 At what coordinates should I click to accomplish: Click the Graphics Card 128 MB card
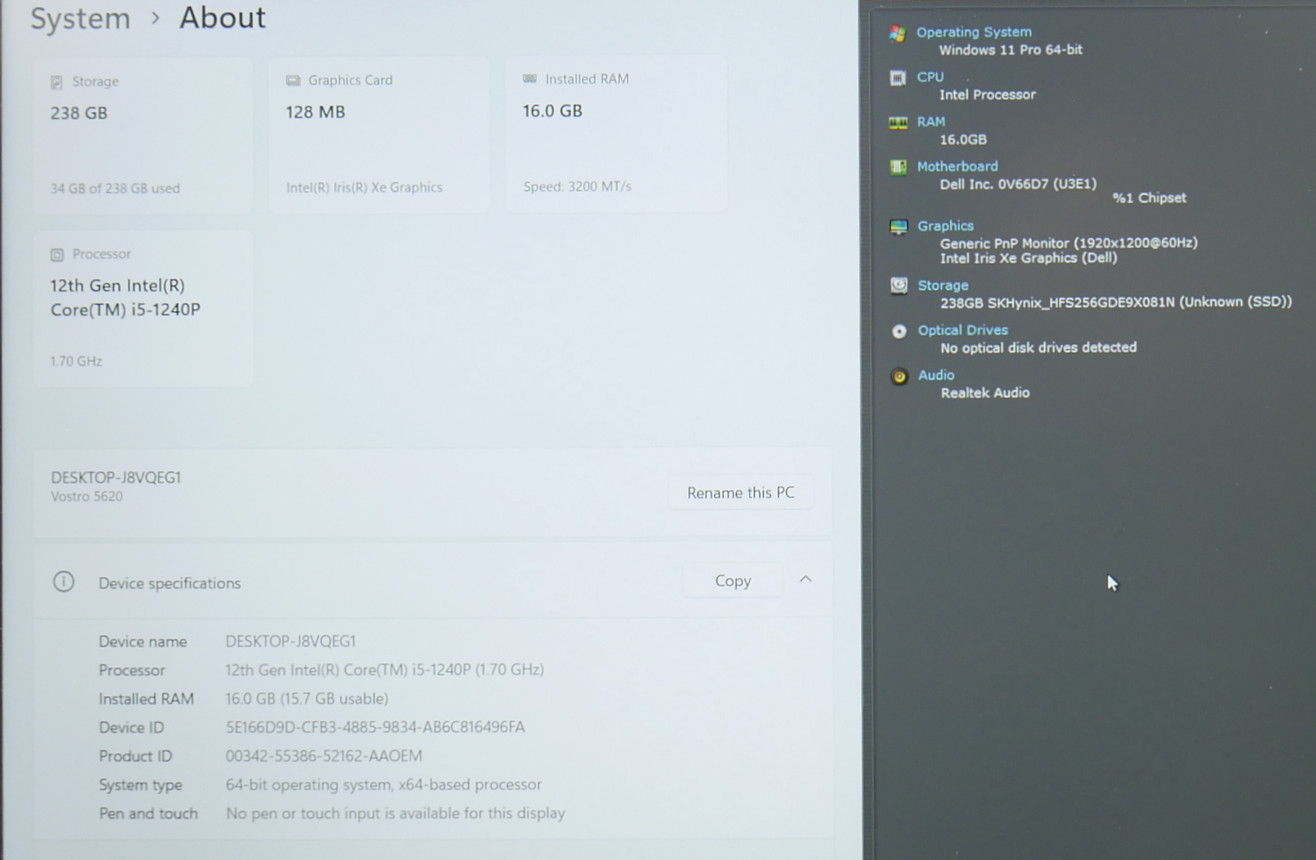point(379,134)
